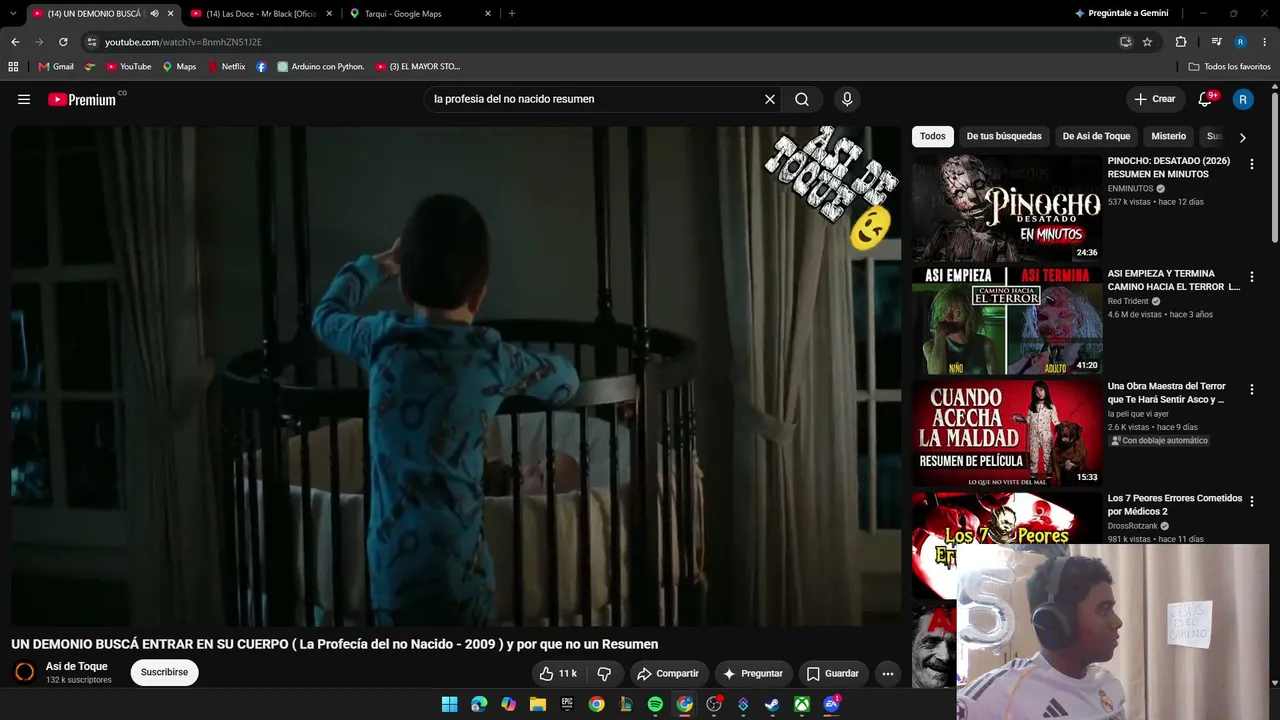1280x720 pixels.
Task: Run search with the magnifying glass button
Action: pyautogui.click(x=802, y=99)
